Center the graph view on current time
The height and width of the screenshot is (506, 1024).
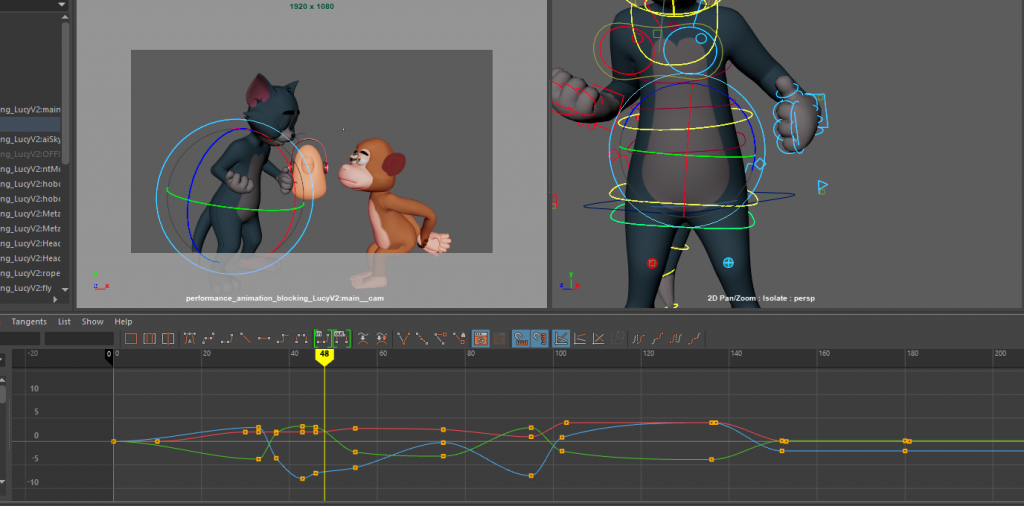coord(168,338)
